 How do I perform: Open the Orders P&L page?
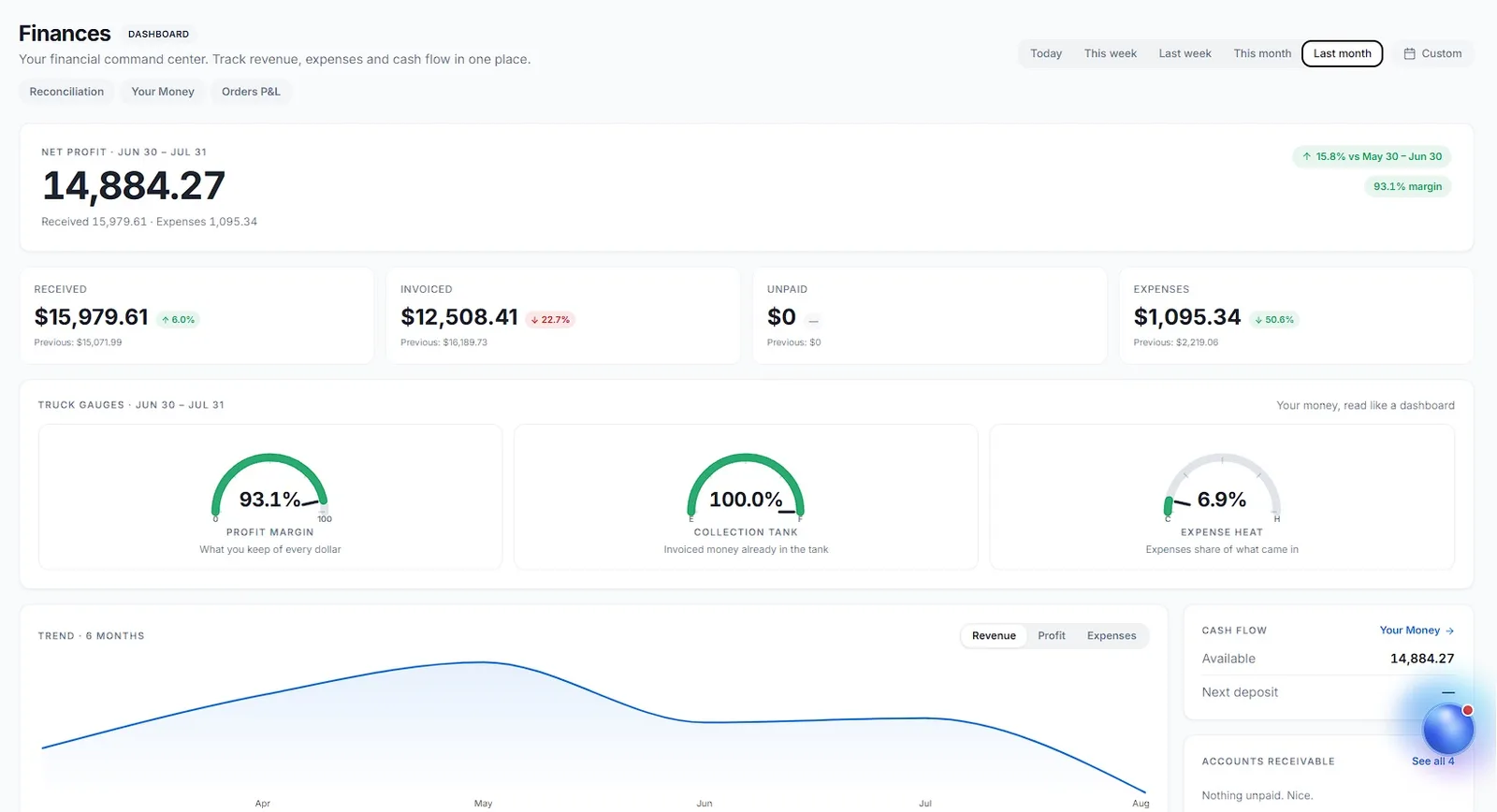pos(251,92)
